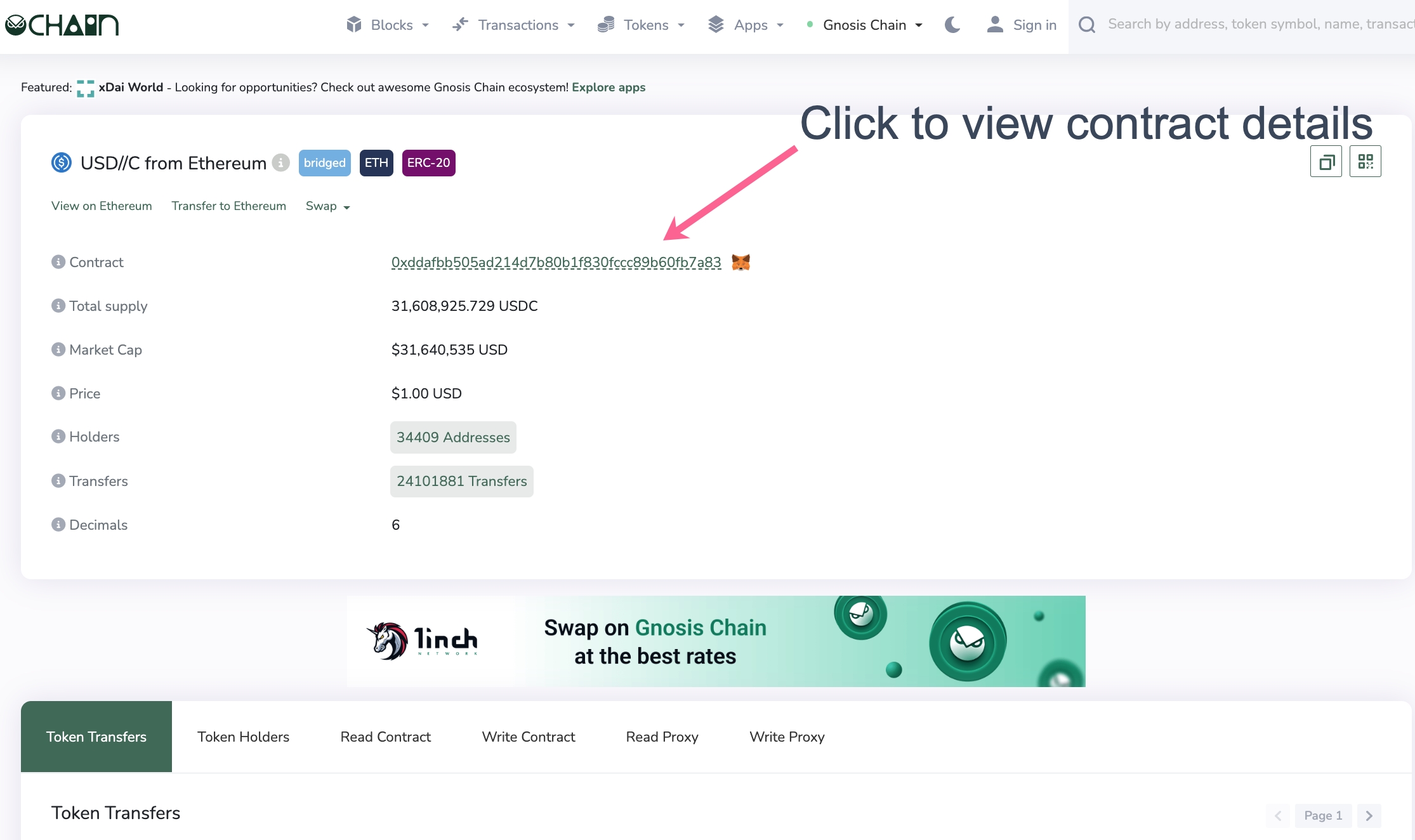Click the search magnifier icon
1415x840 pixels.
point(1087,25)
